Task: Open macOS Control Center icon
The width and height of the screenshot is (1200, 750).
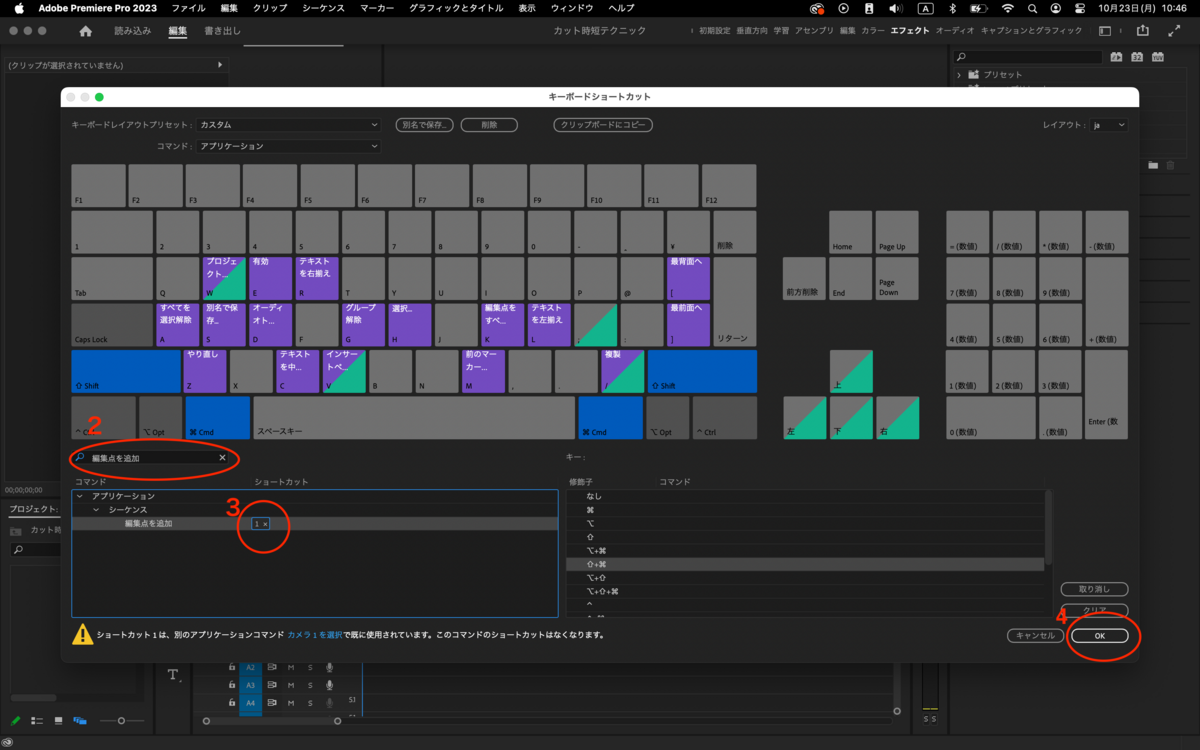Action: tap(1079, 8)
